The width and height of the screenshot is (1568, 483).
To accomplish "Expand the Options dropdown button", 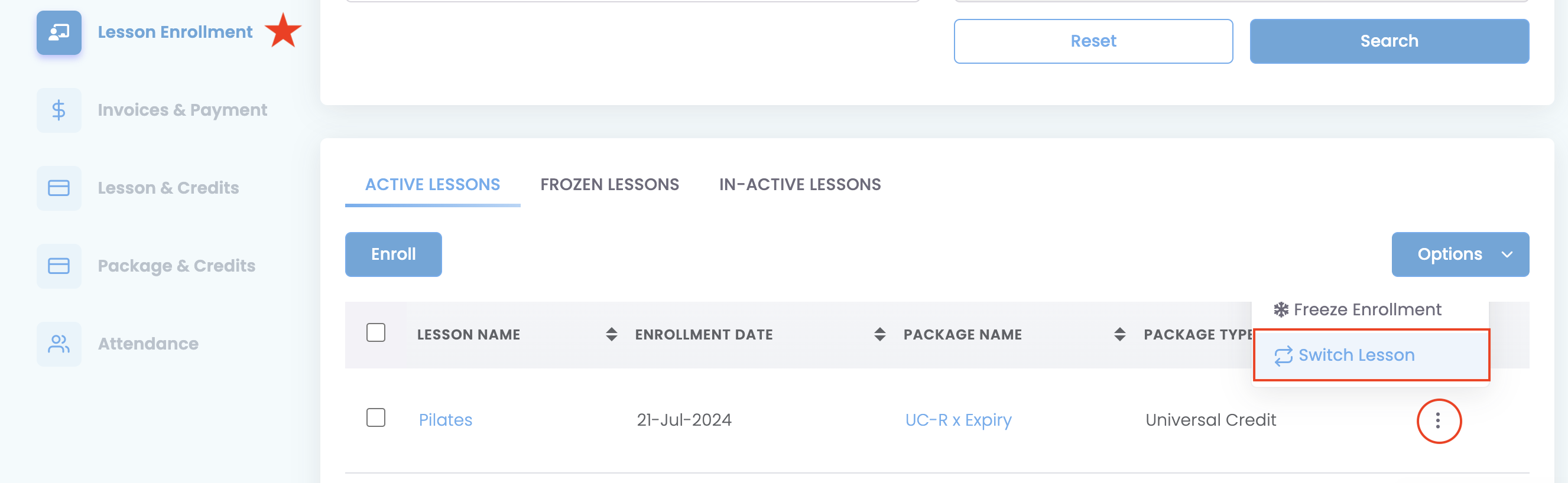I will coord(1460,254).
